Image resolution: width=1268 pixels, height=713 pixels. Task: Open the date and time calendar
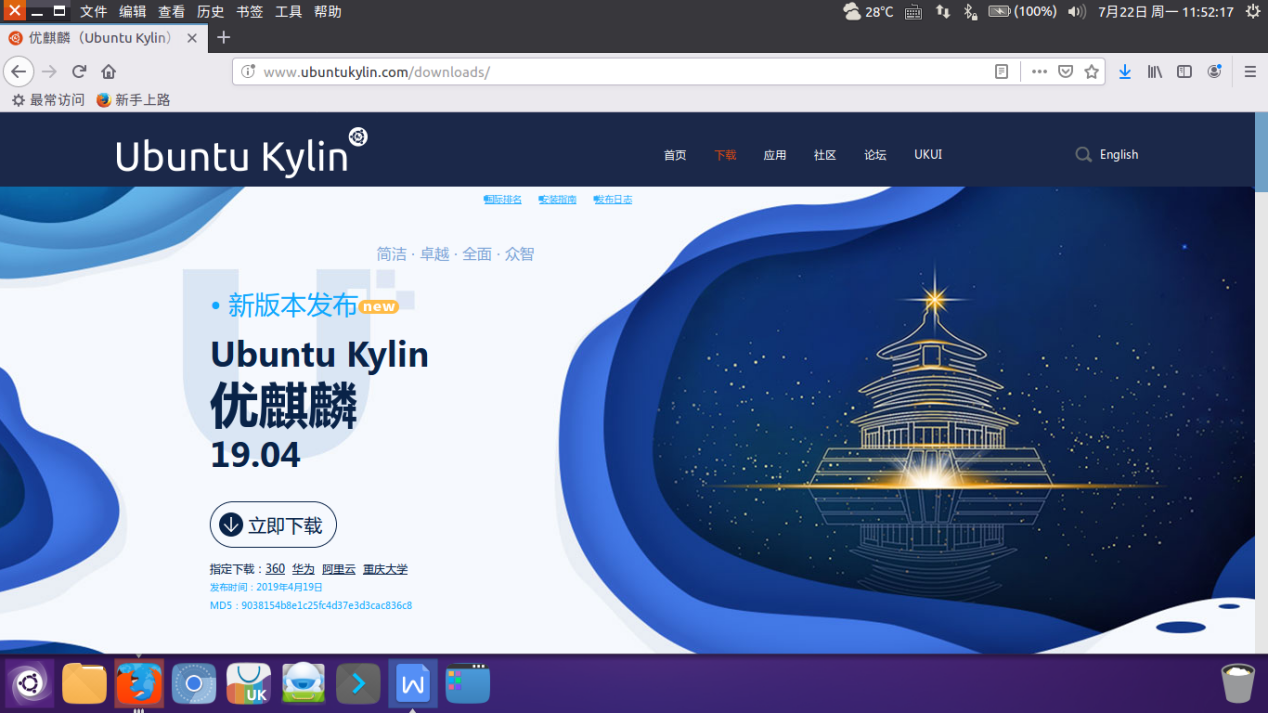coord(1166,12)
